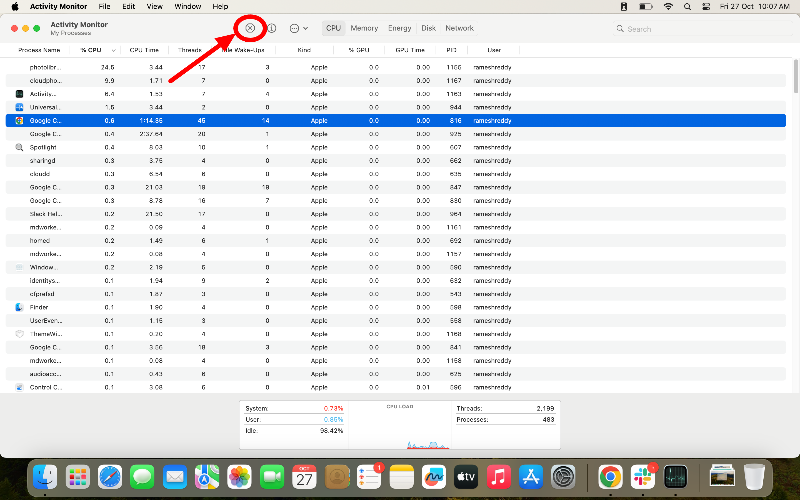Select the photolibr... process row

click(x=395, y=67)
